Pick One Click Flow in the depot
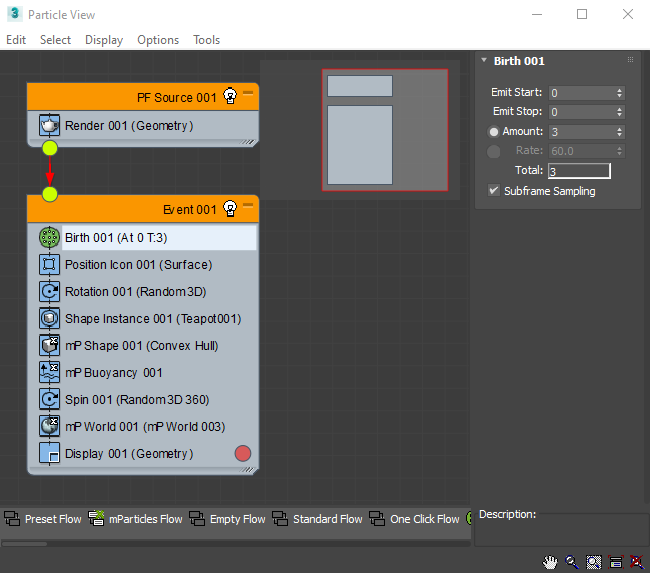 tap(415, 519)
